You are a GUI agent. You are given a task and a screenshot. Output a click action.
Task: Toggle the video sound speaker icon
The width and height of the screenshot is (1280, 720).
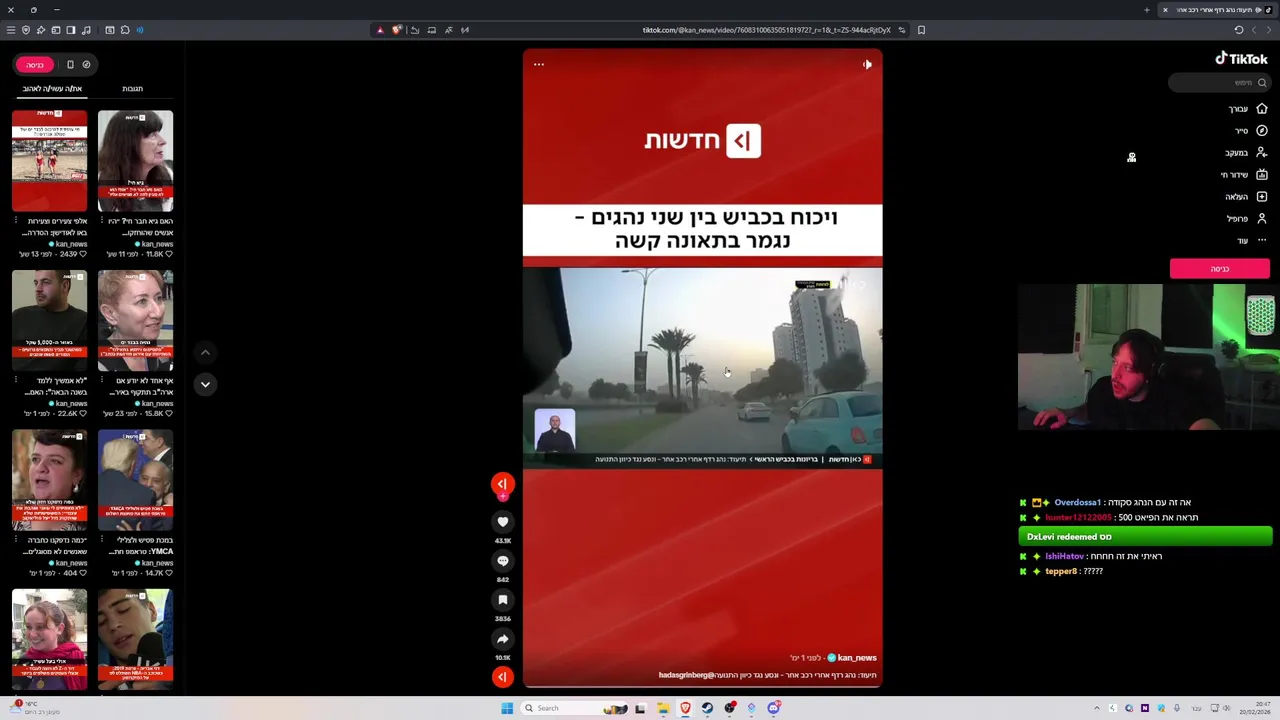coord(867,65)
